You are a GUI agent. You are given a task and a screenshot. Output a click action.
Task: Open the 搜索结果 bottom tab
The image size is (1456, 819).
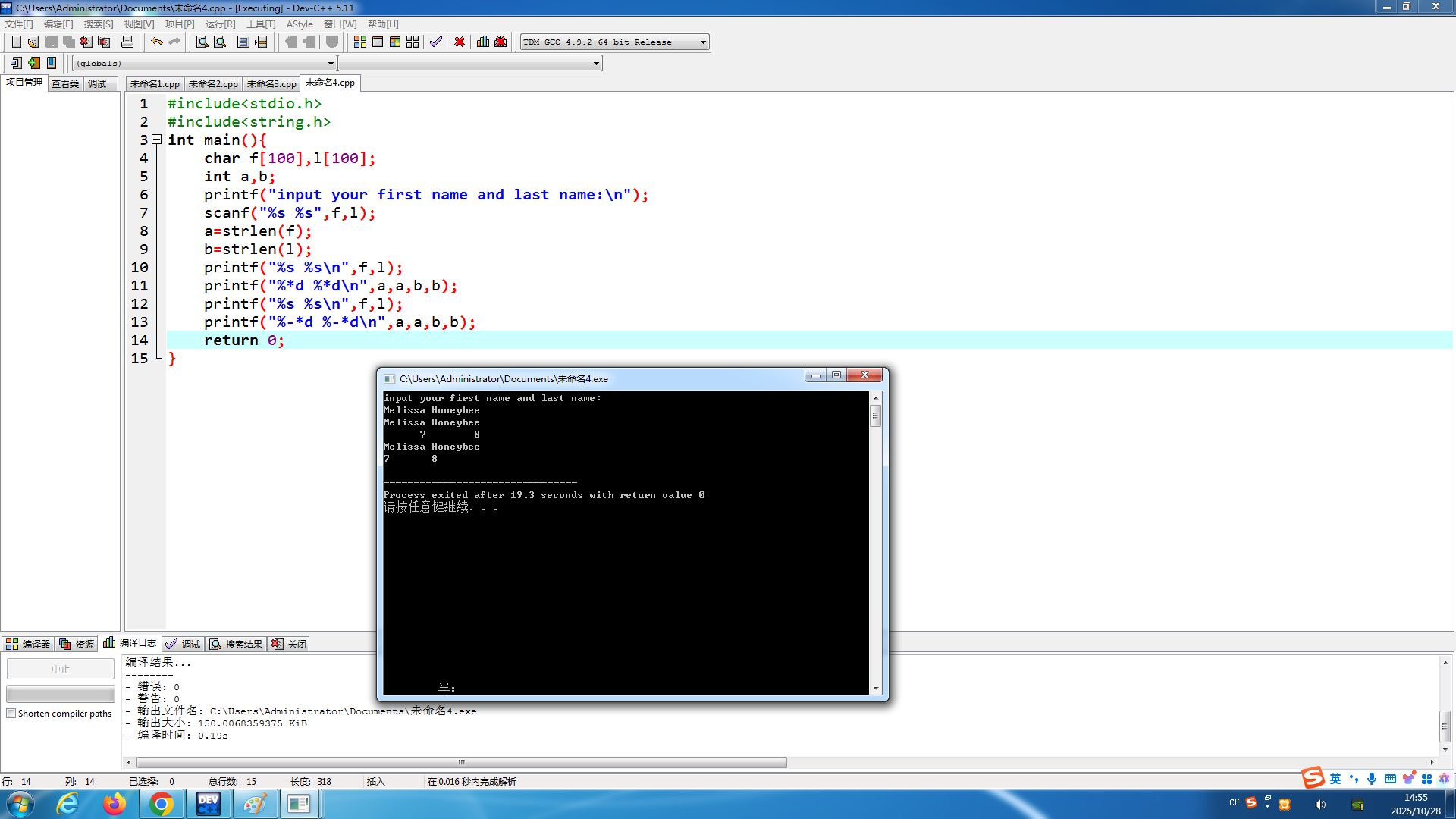[x=237, y=644]
